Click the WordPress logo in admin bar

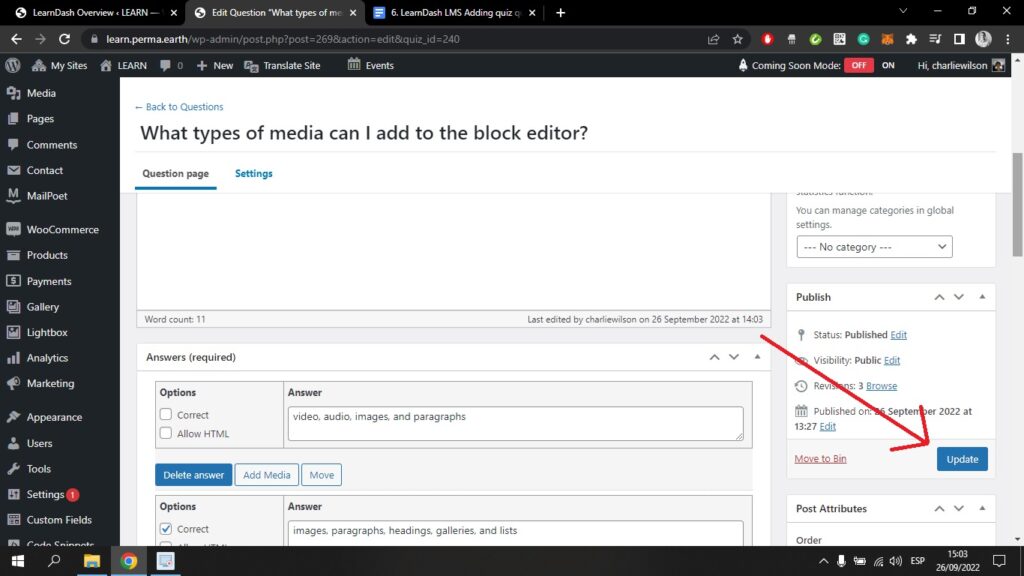pos(13,65)
